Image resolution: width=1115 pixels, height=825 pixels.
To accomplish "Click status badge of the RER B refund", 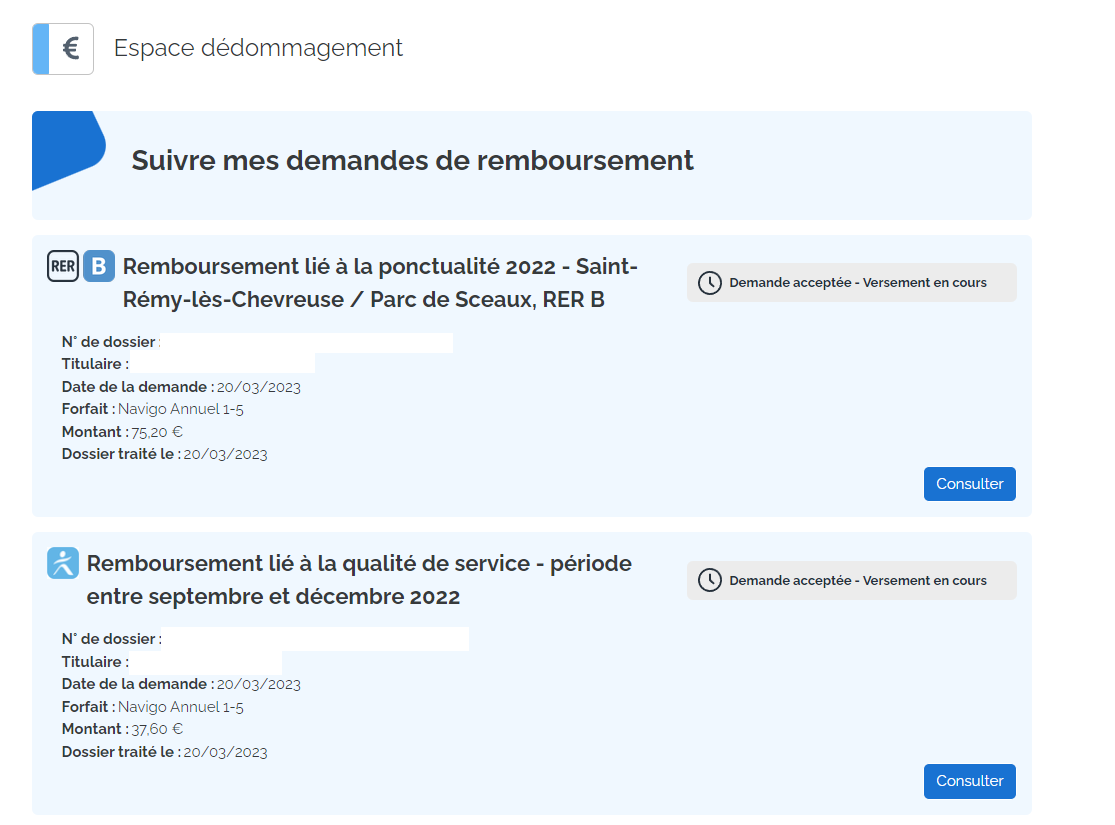I will (851, 282).
